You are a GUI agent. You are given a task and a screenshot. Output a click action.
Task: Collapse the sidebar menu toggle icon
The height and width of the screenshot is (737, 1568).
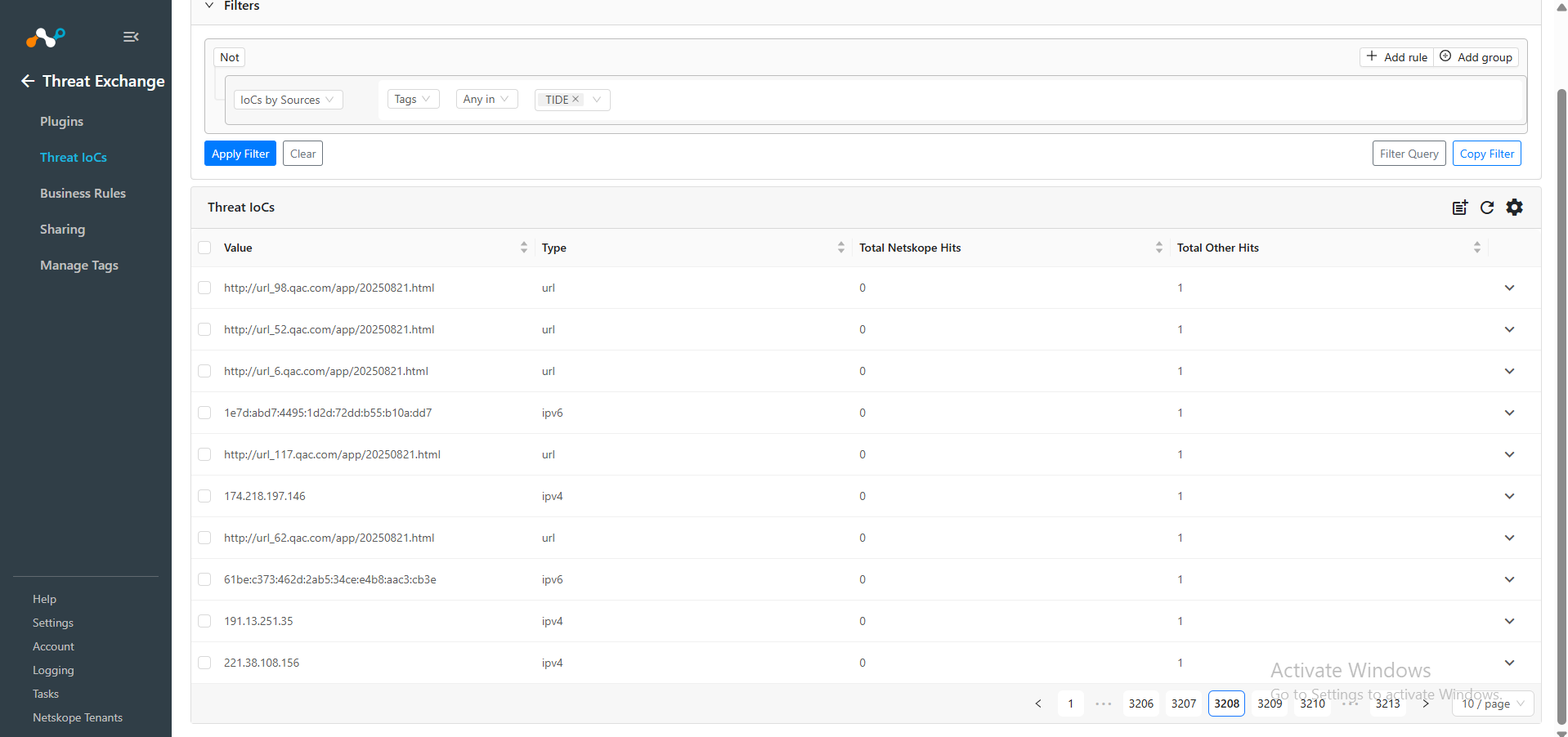(131, 37)
